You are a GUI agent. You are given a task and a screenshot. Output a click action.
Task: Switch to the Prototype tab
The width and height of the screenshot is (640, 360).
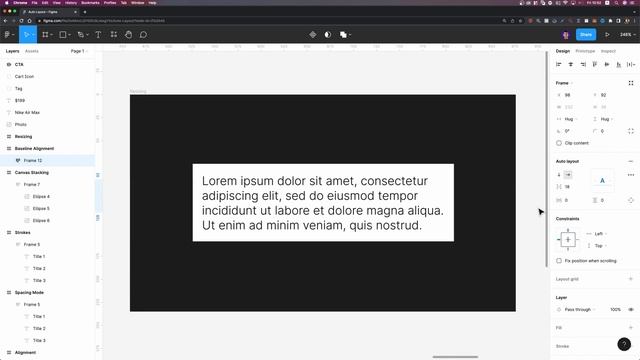point(585,51)
